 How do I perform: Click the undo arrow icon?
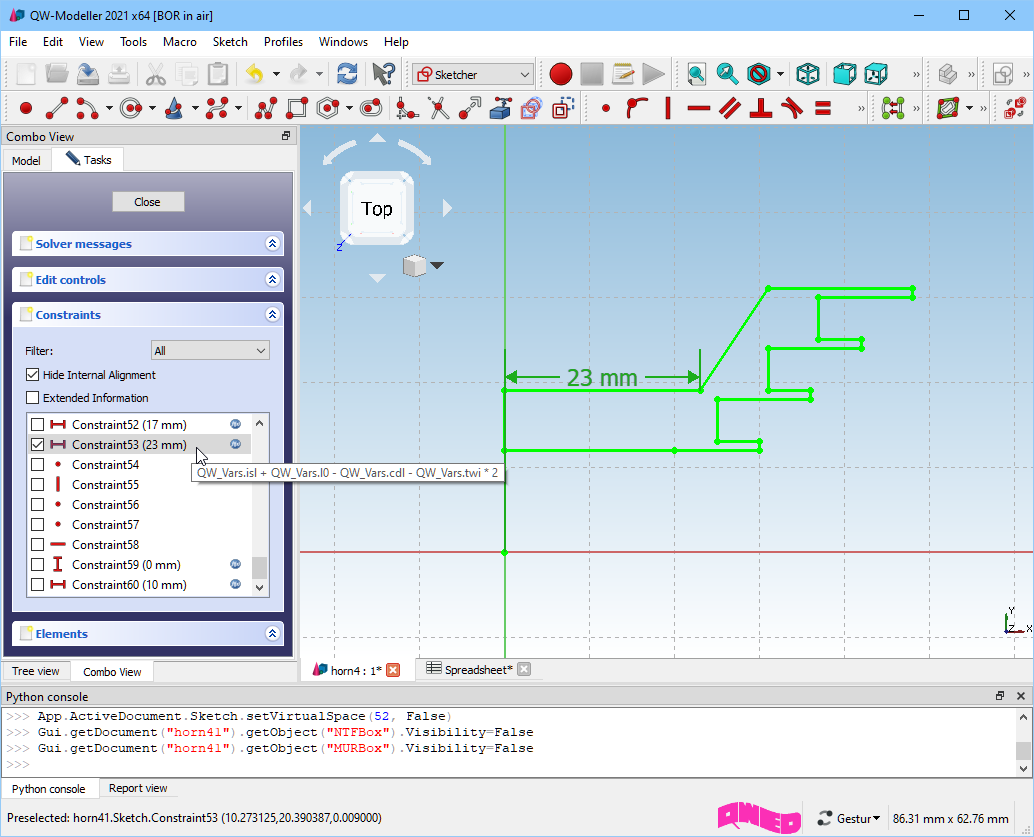tap(255, 74)
